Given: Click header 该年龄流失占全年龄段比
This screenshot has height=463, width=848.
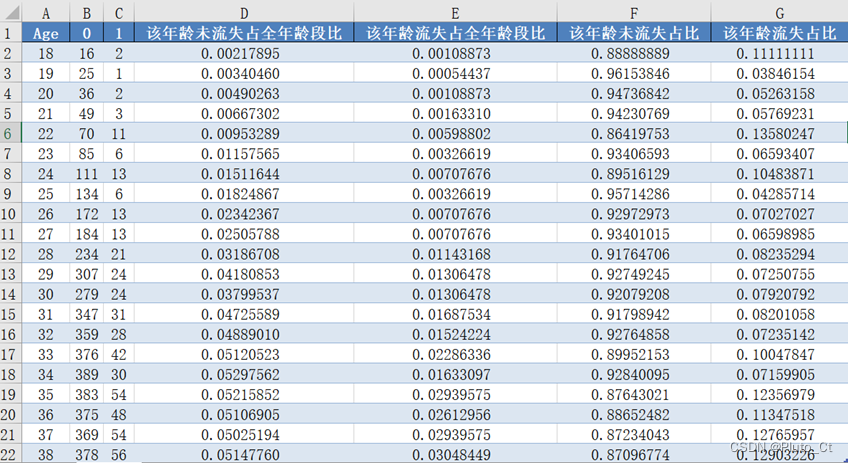Looking at the screenshot, I should point(455,33).
